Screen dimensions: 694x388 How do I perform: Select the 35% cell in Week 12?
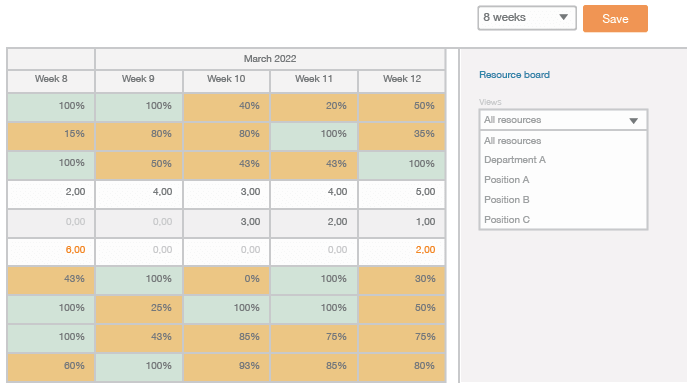pos(401,136)
